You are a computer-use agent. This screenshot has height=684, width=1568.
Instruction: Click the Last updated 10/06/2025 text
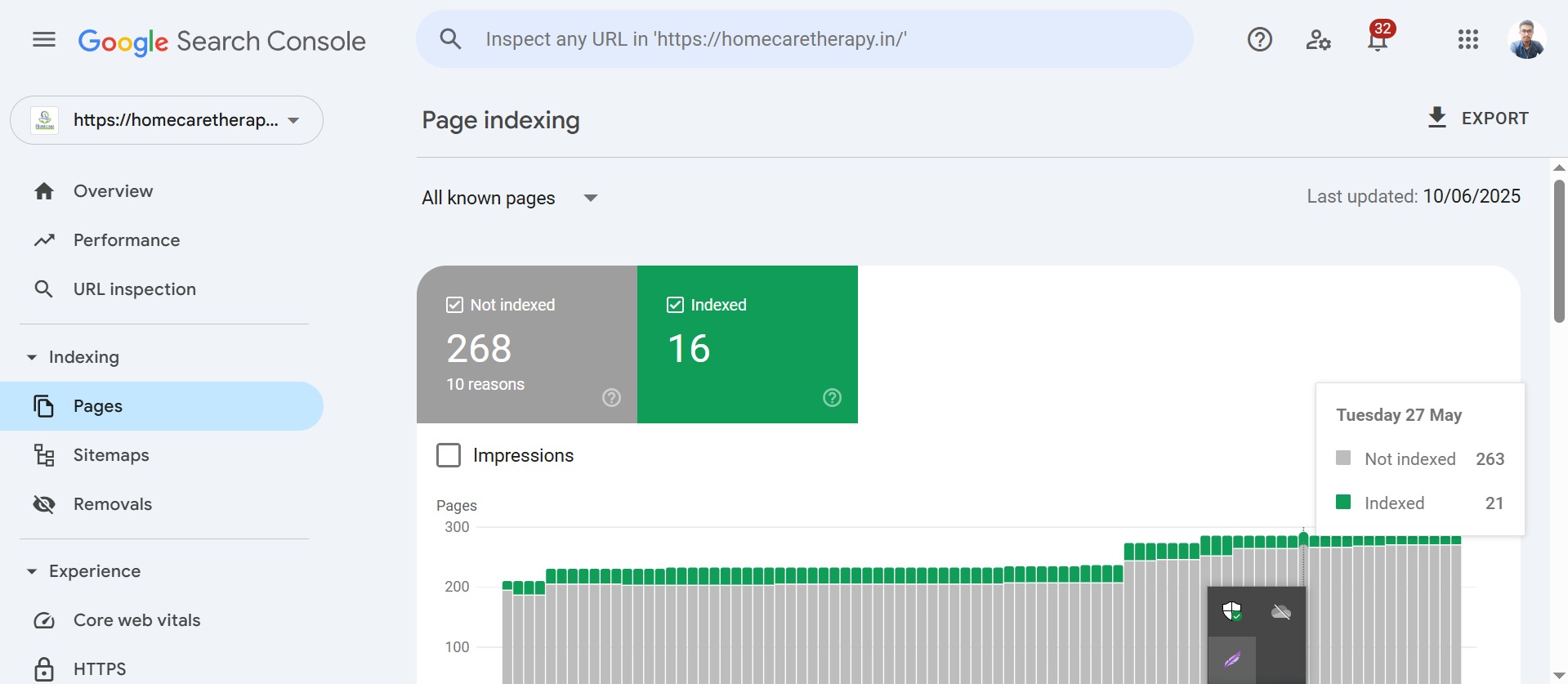tap(1414, 196)
